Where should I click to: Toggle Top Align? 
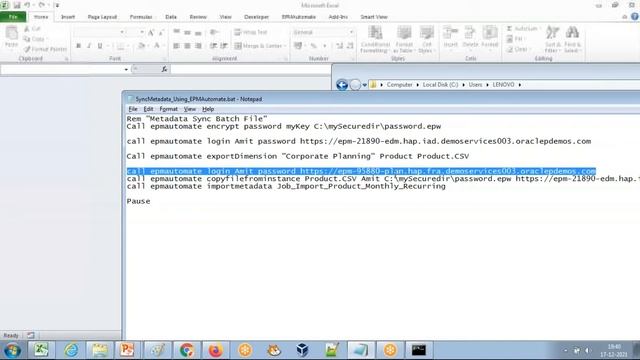(x=176, y=32)
